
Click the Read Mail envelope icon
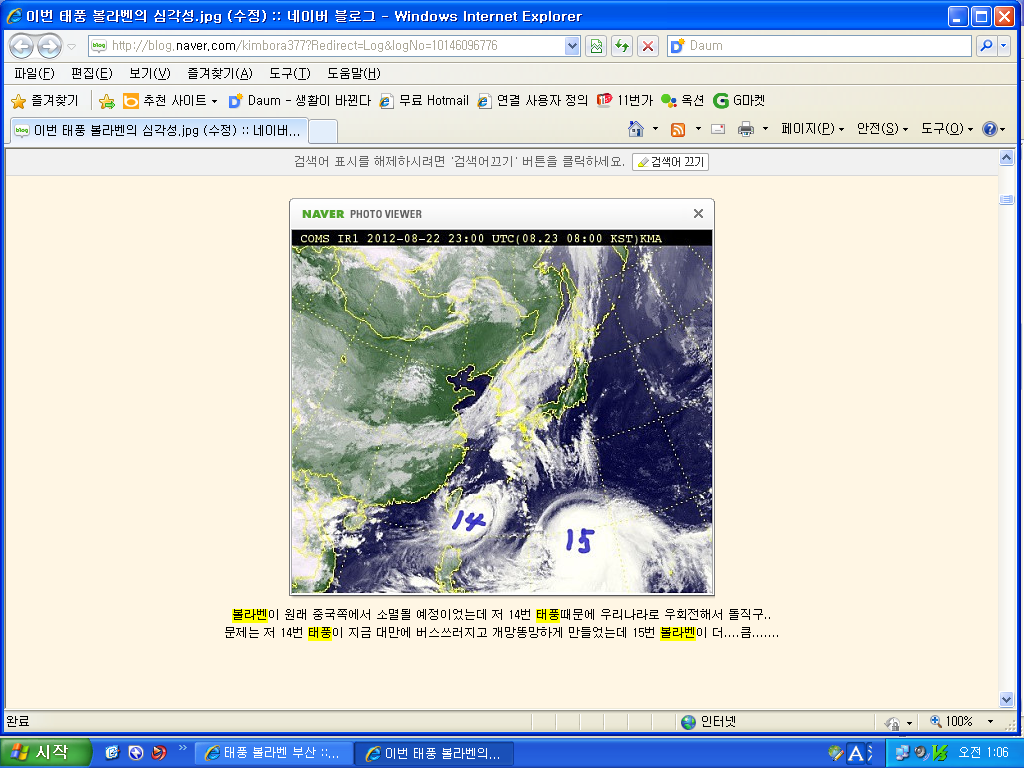click(x=718, y=129)
